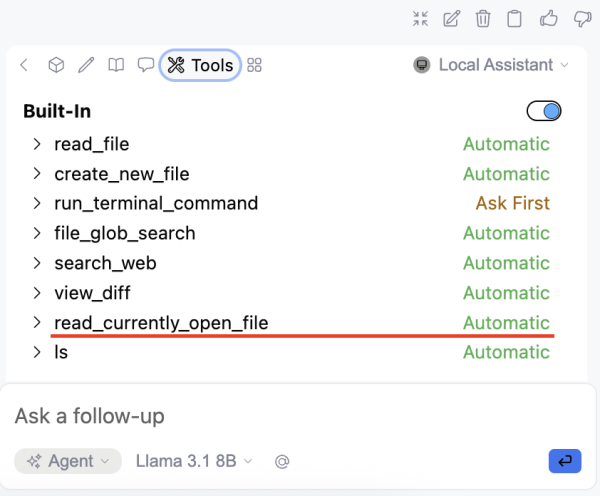Open the grid blocks icon beside Tools
Image resolution: width=600 pixels, height=496 pixels.
[255, 65]
